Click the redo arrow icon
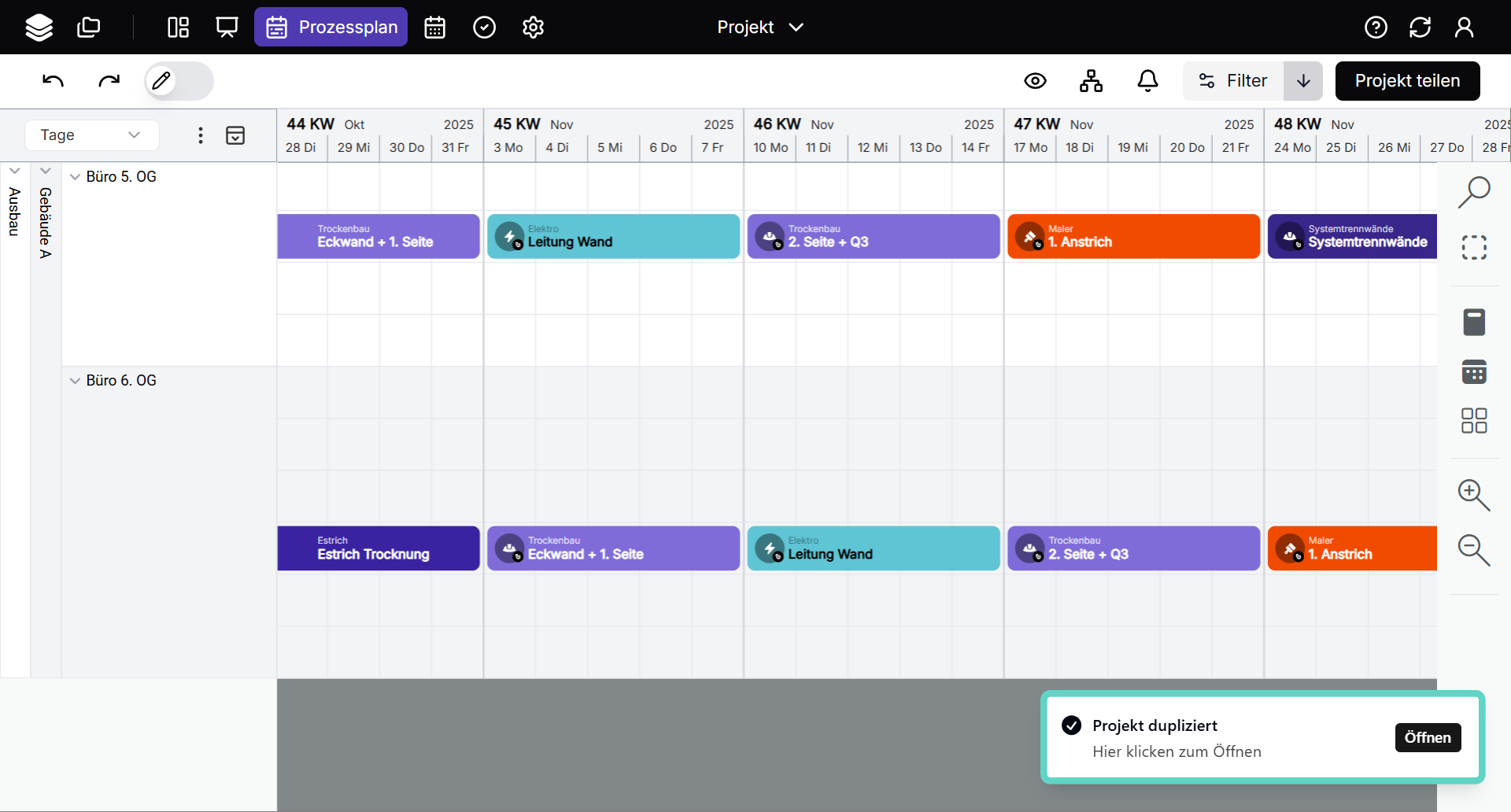The image size is (1511, 812). pos(109,81)
